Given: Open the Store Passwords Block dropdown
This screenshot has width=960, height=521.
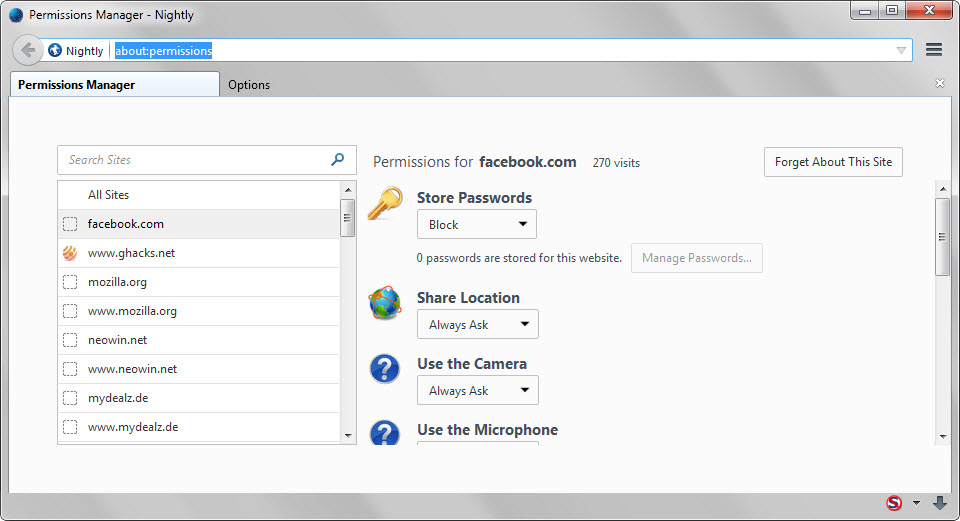Looking at the screenshot, I should coord(477,225).
